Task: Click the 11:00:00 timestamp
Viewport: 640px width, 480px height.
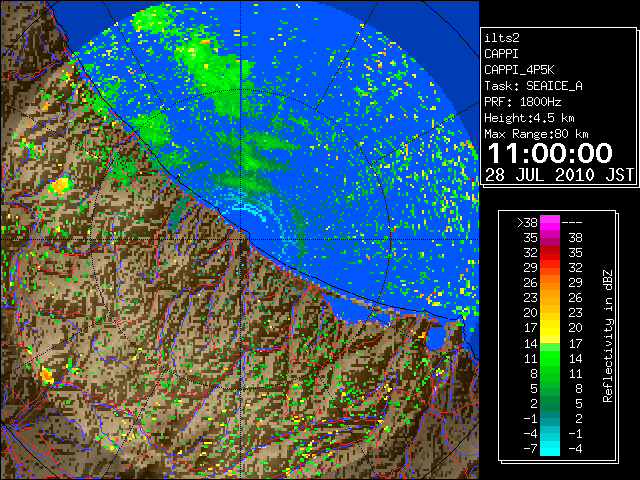Action: point(550,153)
